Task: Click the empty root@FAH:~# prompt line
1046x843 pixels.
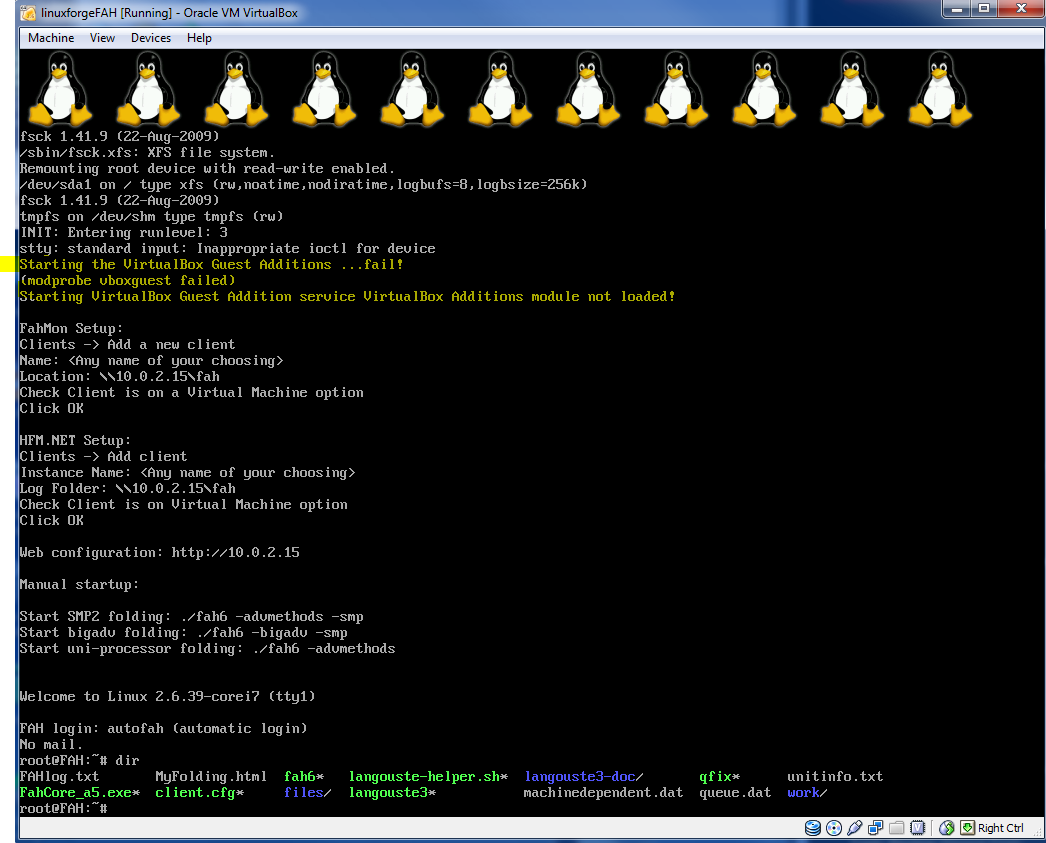Action: click(63, 808)
